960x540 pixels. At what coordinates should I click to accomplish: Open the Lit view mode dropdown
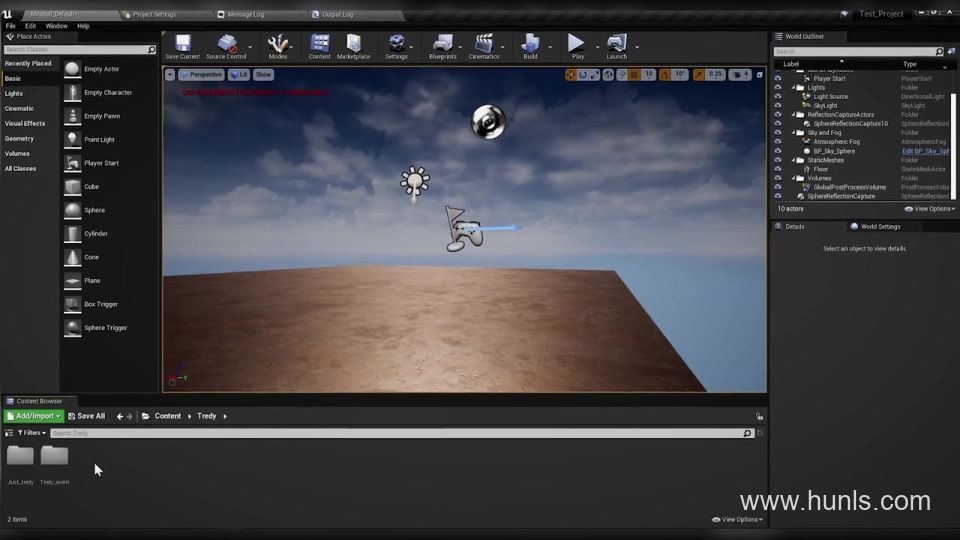click(239, 75)
